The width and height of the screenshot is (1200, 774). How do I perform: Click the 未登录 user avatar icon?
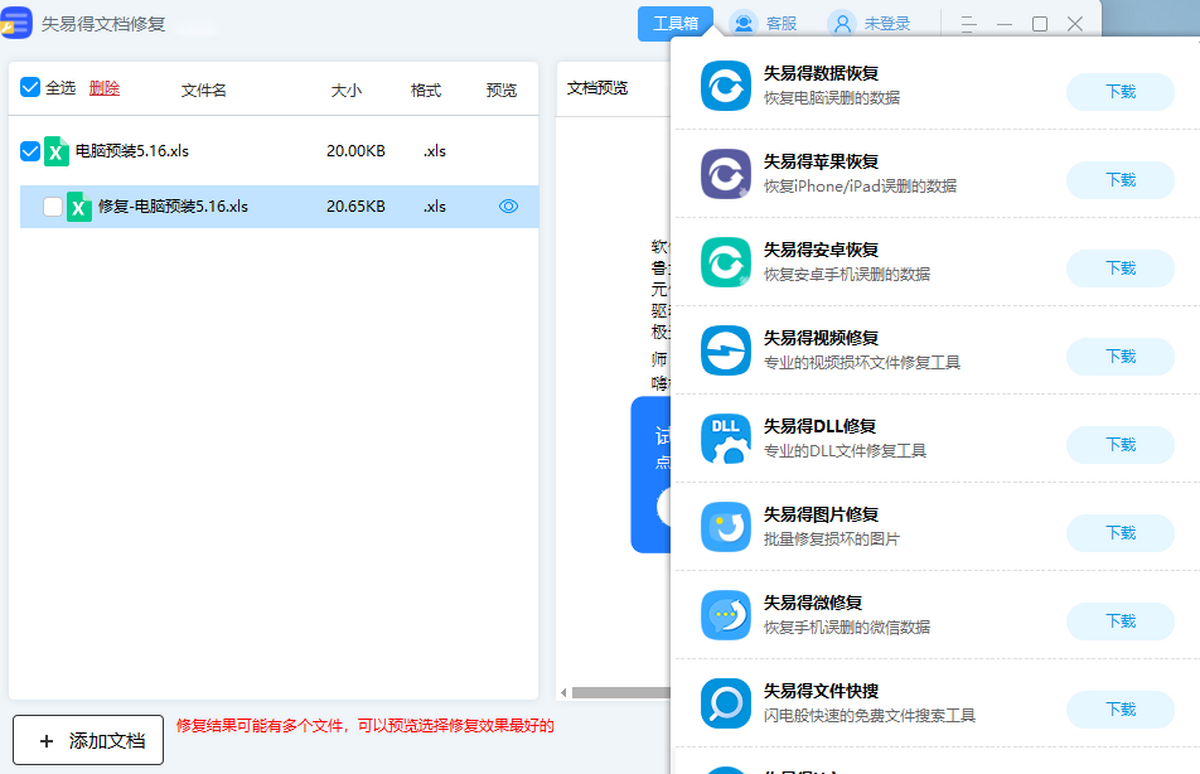843,23
